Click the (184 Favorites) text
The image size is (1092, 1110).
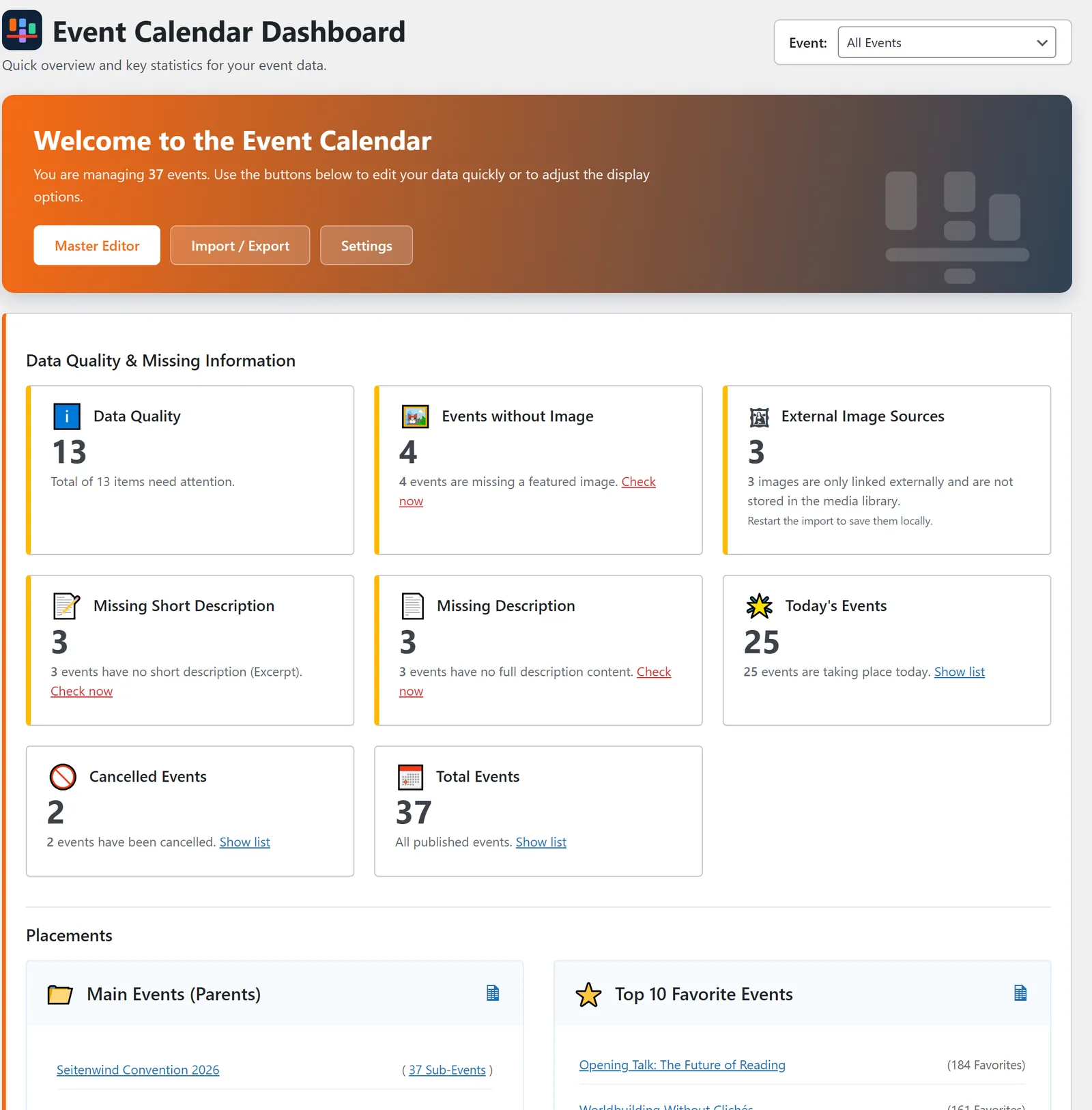point(986,1065)
